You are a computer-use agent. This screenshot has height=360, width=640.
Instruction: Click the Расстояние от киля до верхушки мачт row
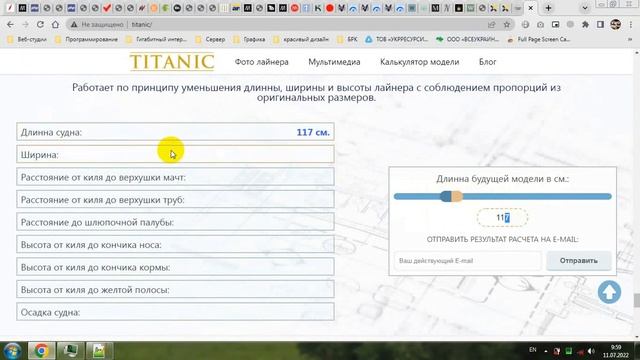click(176, 177)
